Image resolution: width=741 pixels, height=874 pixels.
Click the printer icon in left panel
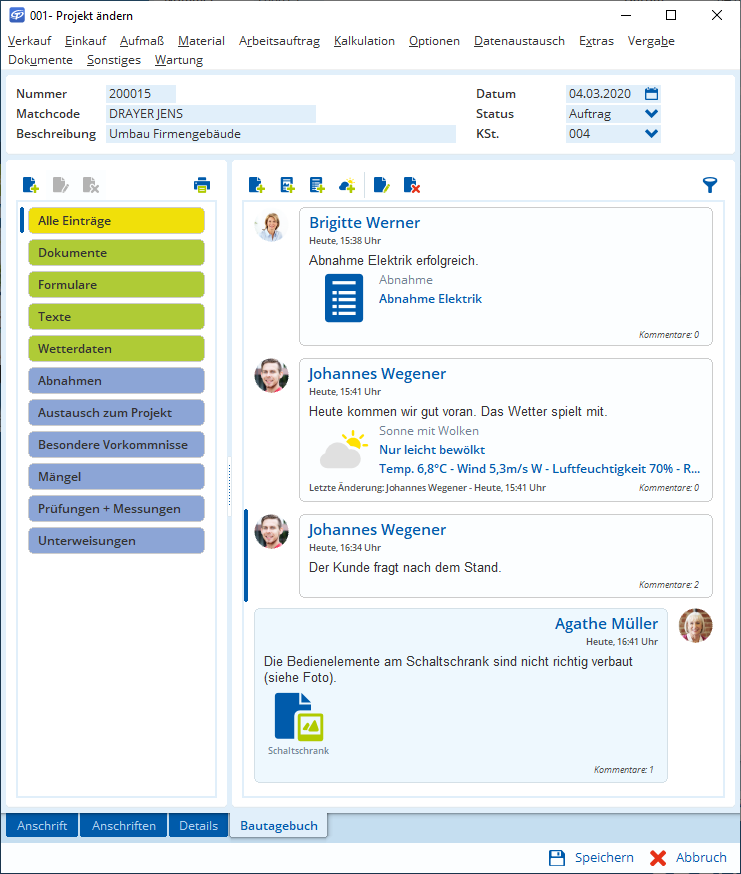pyautogui.click(x=202, y=184)
